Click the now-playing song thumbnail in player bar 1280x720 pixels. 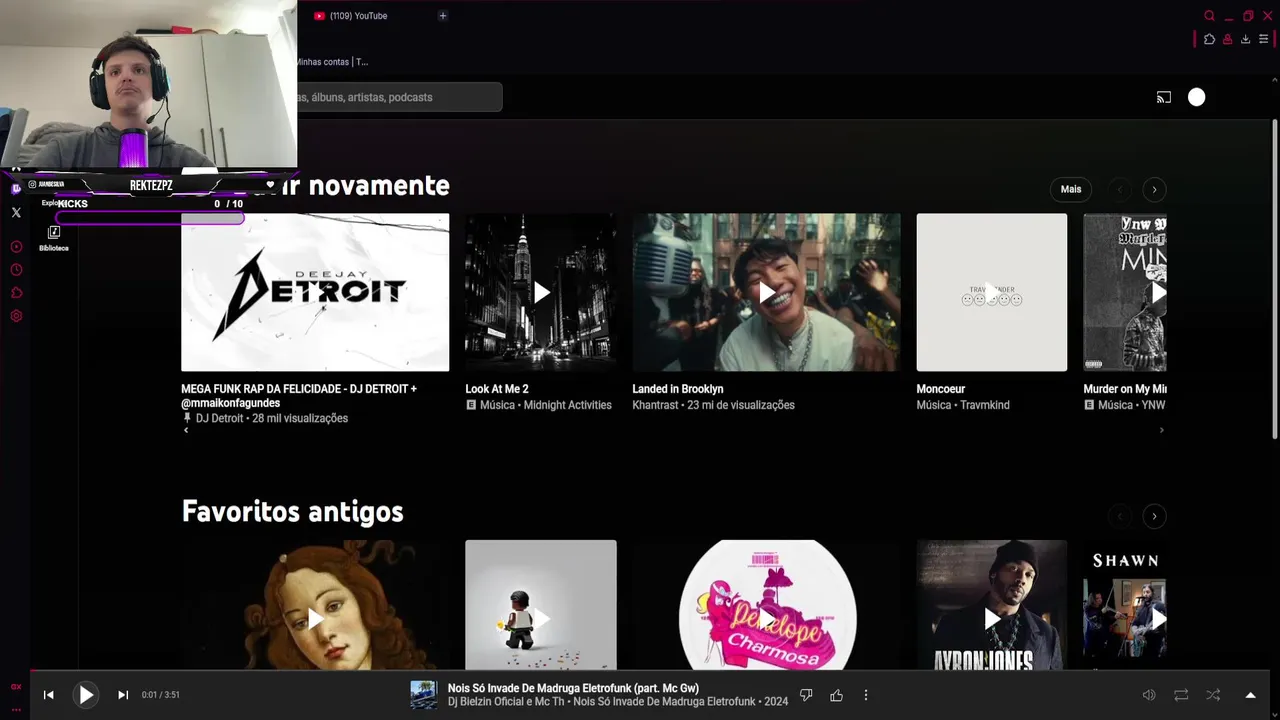tap(424, 695)
